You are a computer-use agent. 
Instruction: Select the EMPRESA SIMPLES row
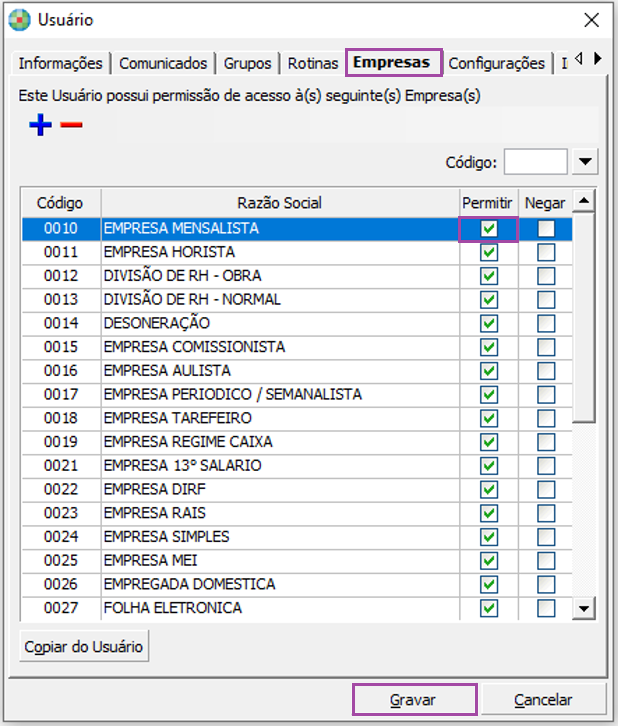point(297,537)
